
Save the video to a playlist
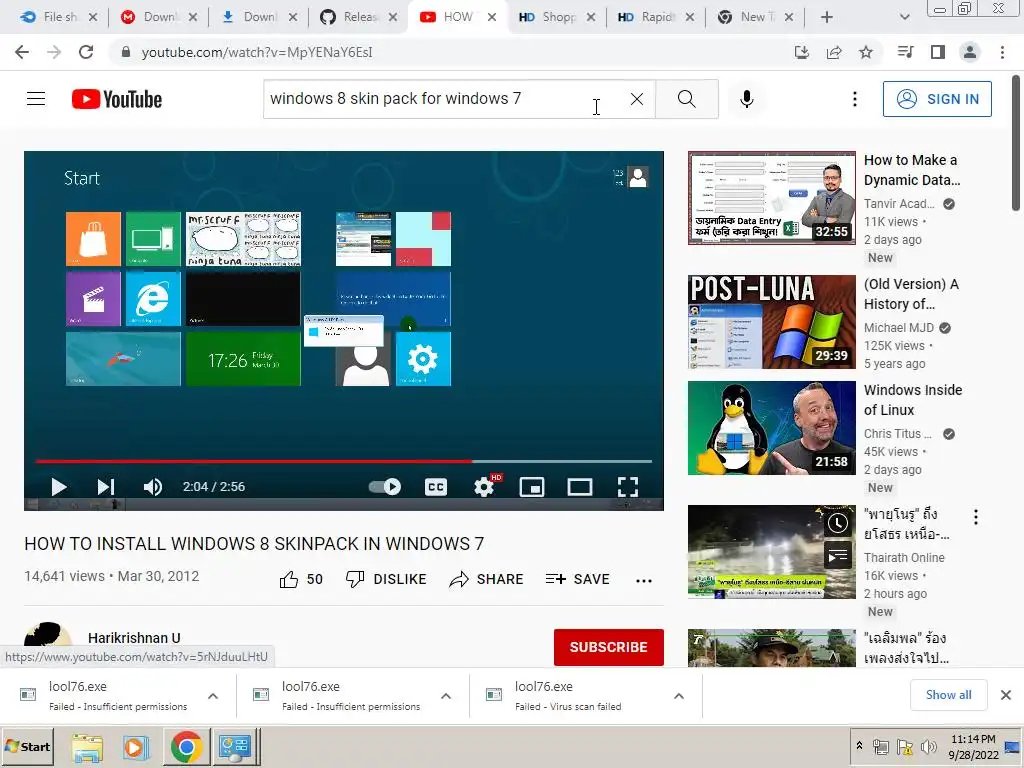pyautogui.click(x=577, y=579)
